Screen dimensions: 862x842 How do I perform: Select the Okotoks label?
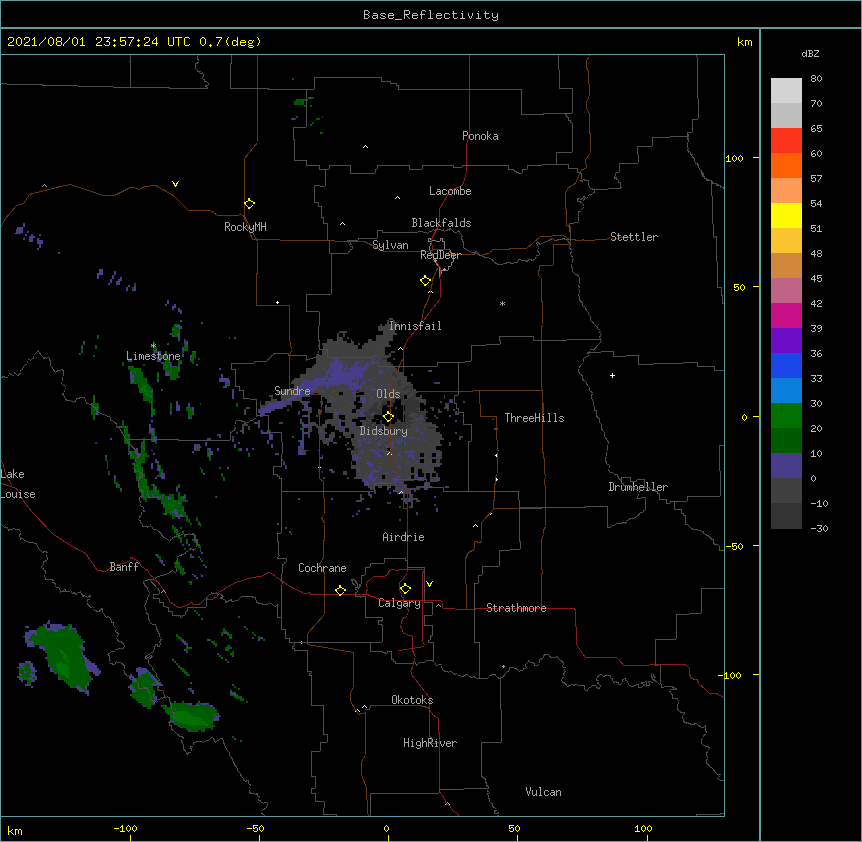tap(412, 700)
